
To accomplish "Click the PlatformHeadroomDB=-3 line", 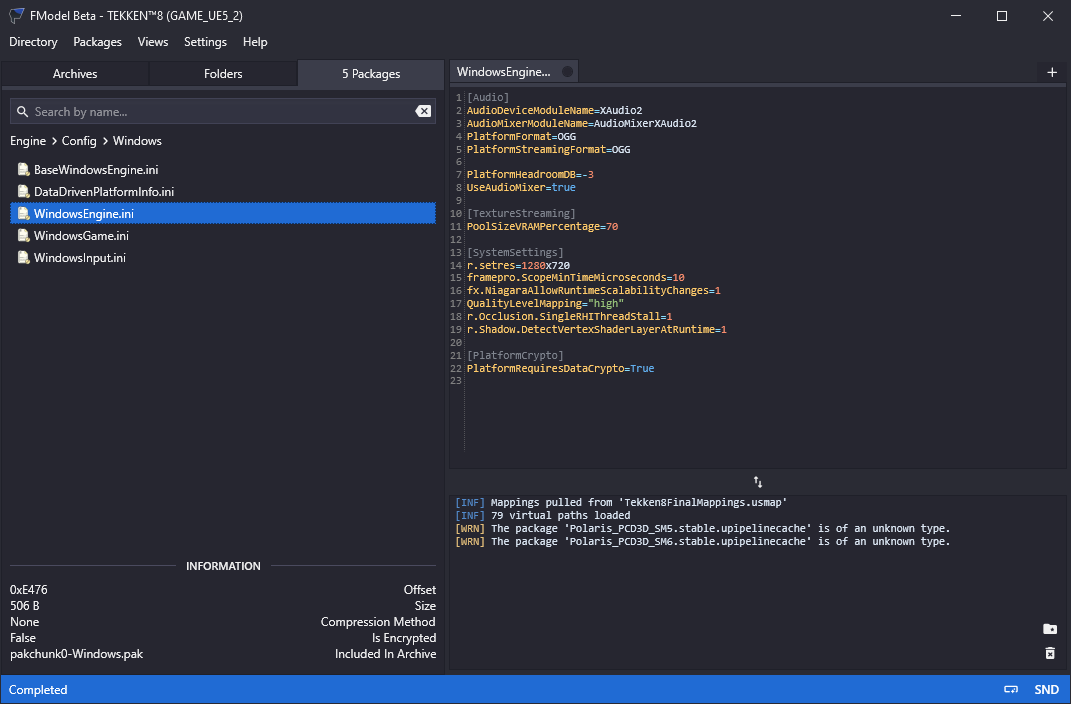I will click(x=530, y=175).
